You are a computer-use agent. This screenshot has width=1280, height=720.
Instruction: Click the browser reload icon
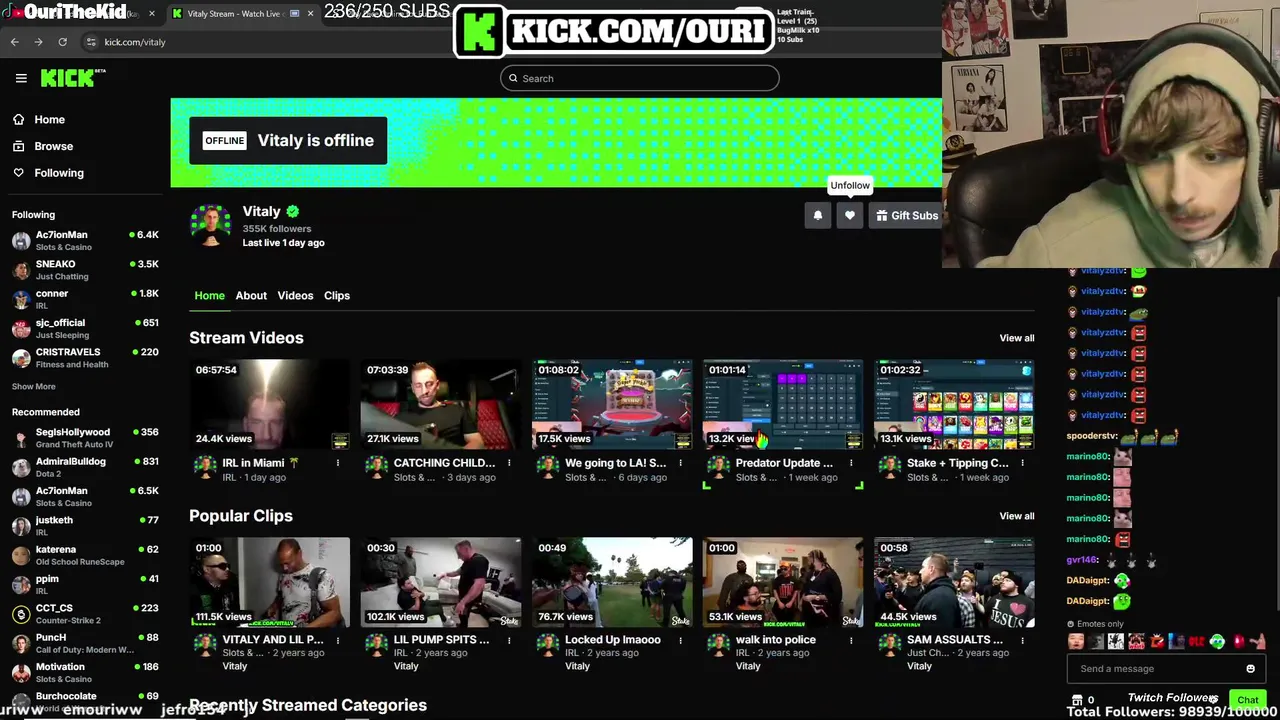(62, 42)
